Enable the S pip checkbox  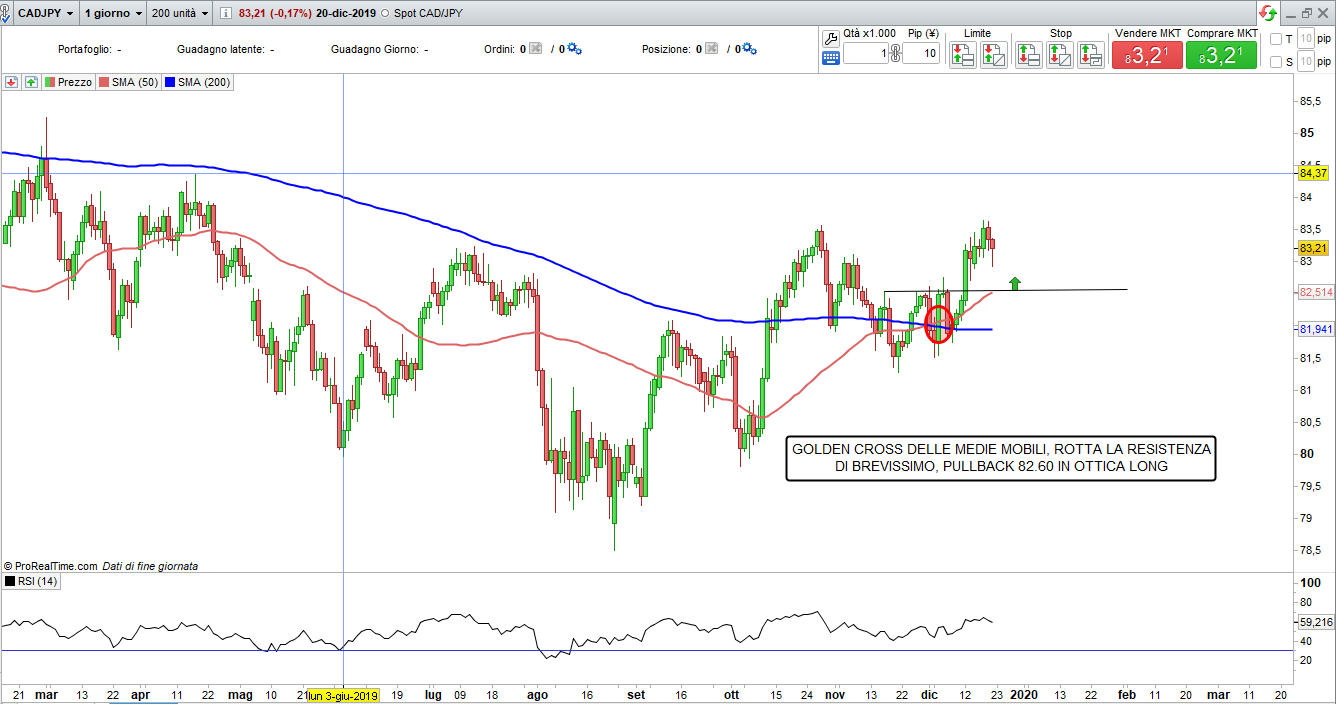1275,62
